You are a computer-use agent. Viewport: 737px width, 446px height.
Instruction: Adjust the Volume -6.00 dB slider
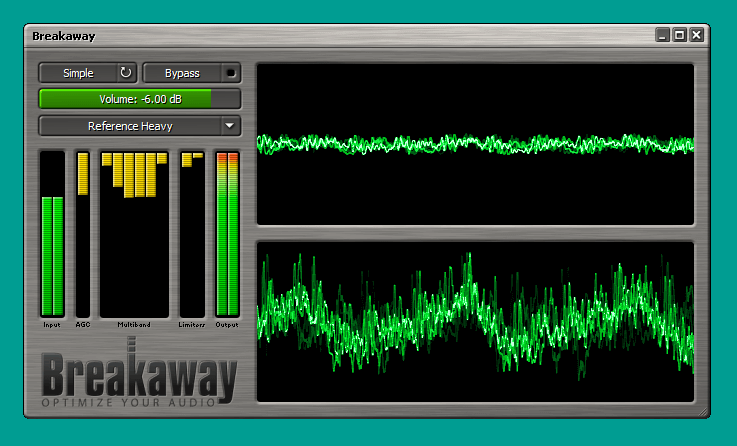coord(140,99)
